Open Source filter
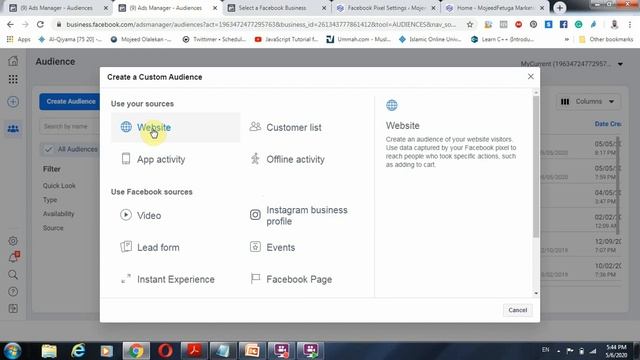This screenshot has width=640, height=360. [53, 228]
